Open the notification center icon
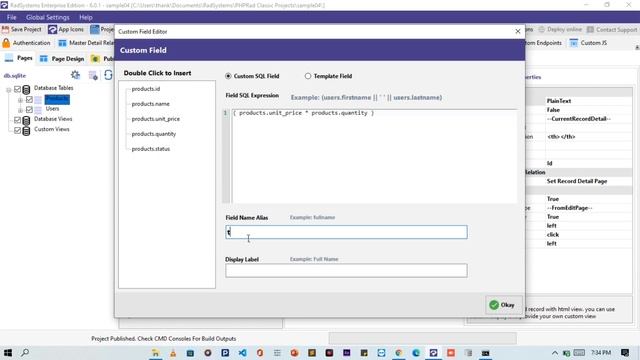The image size is (640, 360). (x=624, y=353)
